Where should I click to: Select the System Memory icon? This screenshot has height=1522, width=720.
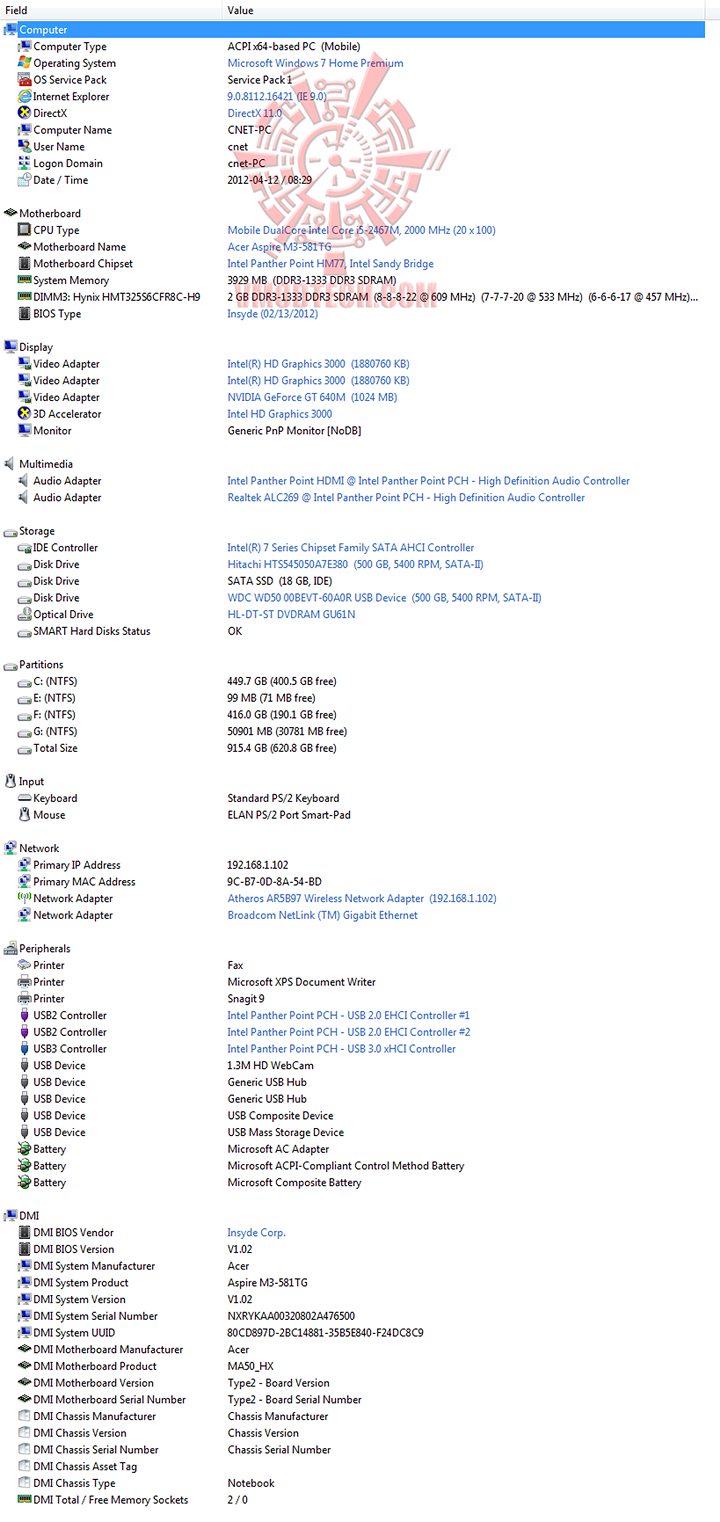click(25, 280)
